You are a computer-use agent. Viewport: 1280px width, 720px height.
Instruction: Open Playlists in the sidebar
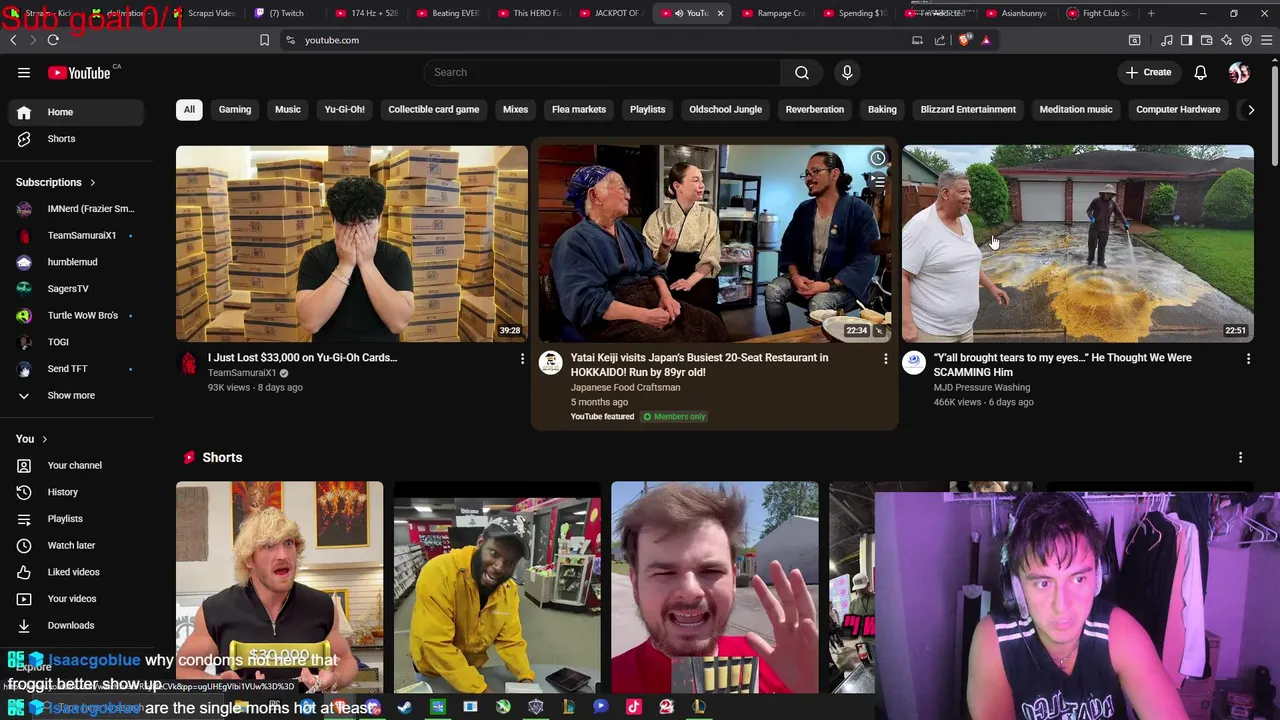point(76,519)
